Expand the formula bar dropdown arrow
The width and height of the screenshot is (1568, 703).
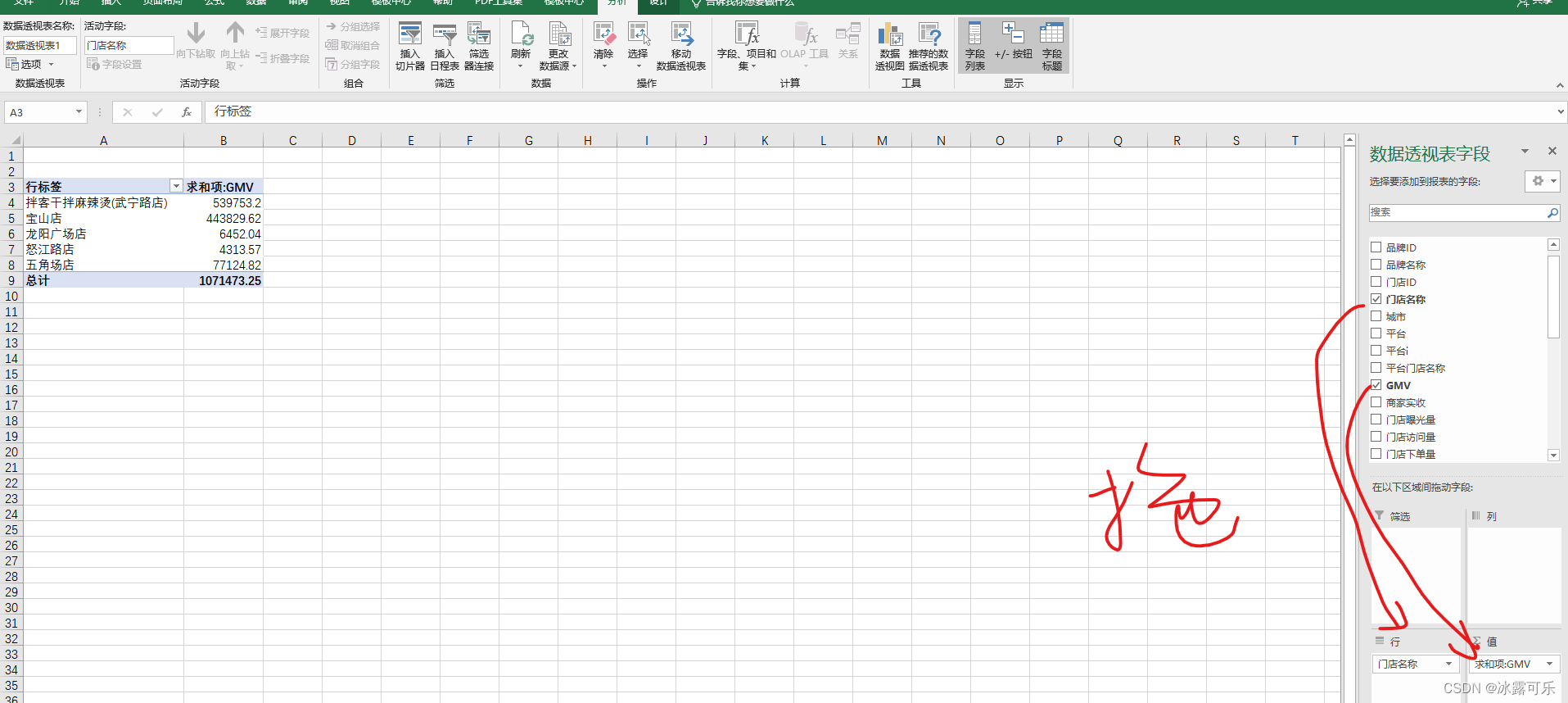(x=1560, y=111)
